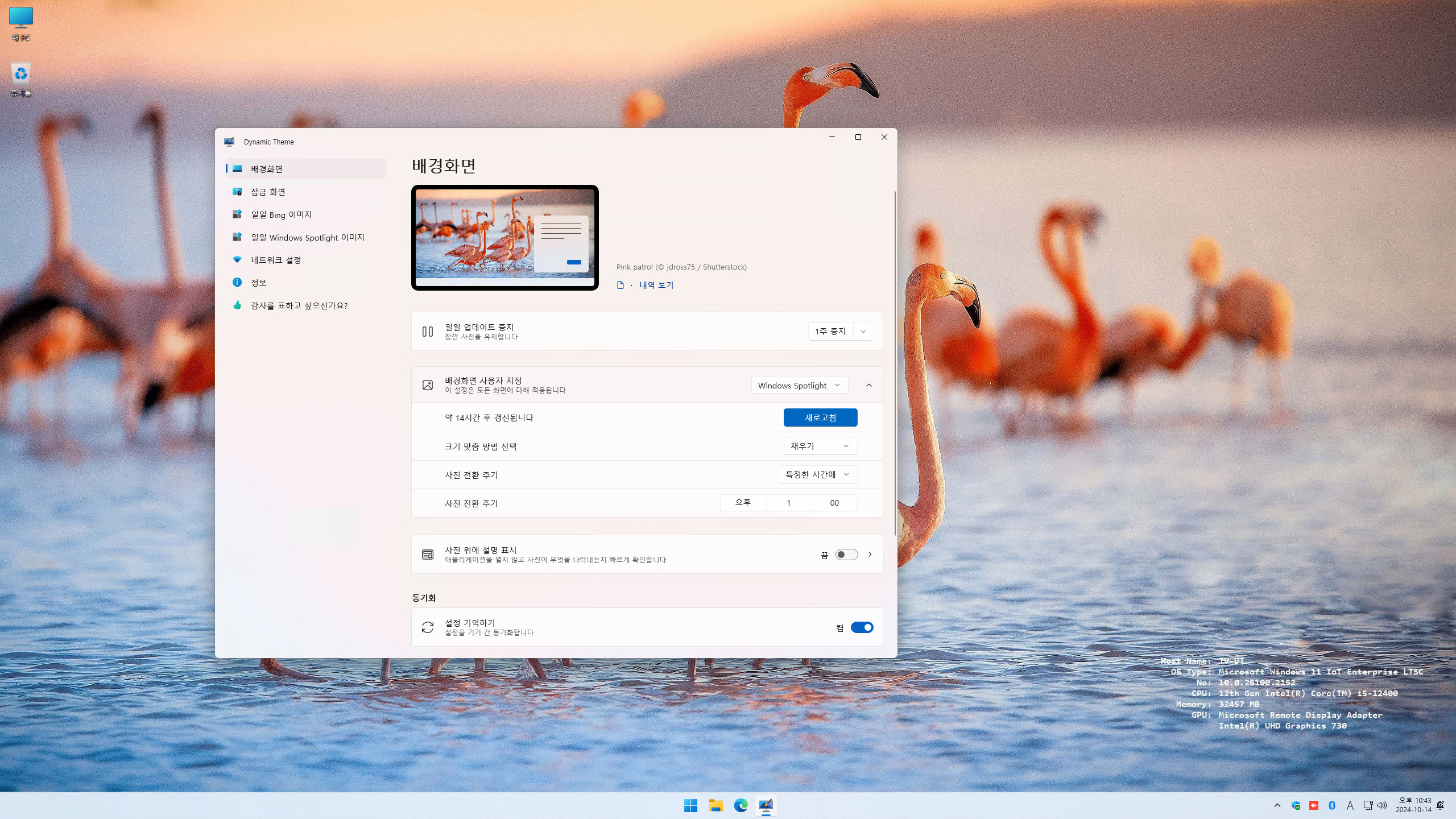Open Windows Spotlight source dropdown

[799, 385]
